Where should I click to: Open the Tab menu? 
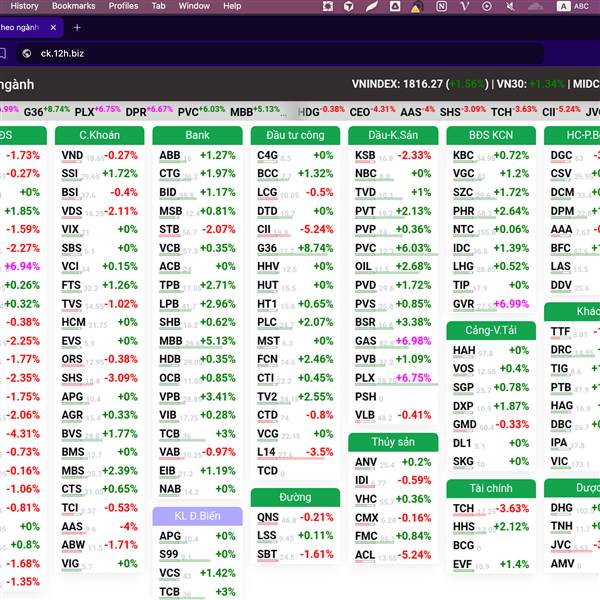[x=158, y=6]
